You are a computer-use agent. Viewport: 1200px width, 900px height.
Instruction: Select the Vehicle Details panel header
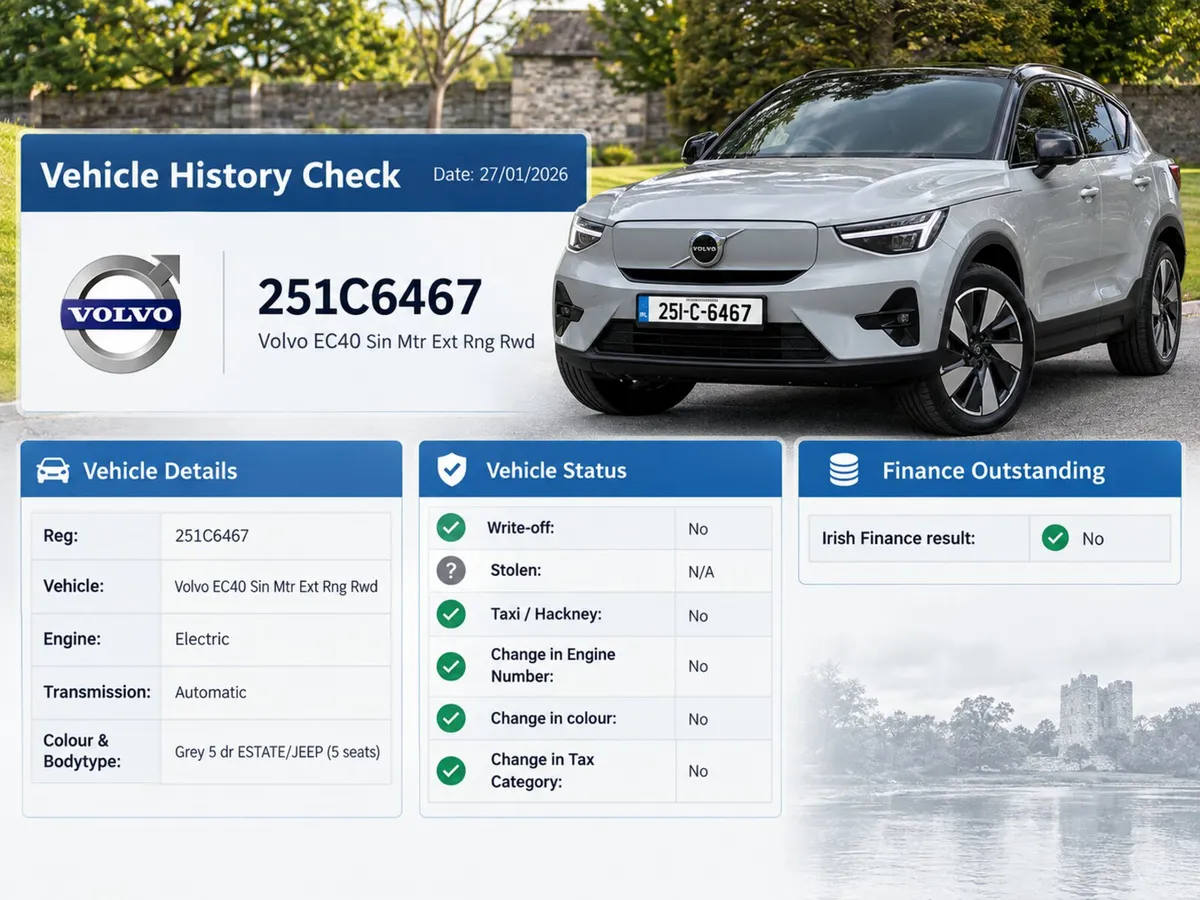[212, 469]
